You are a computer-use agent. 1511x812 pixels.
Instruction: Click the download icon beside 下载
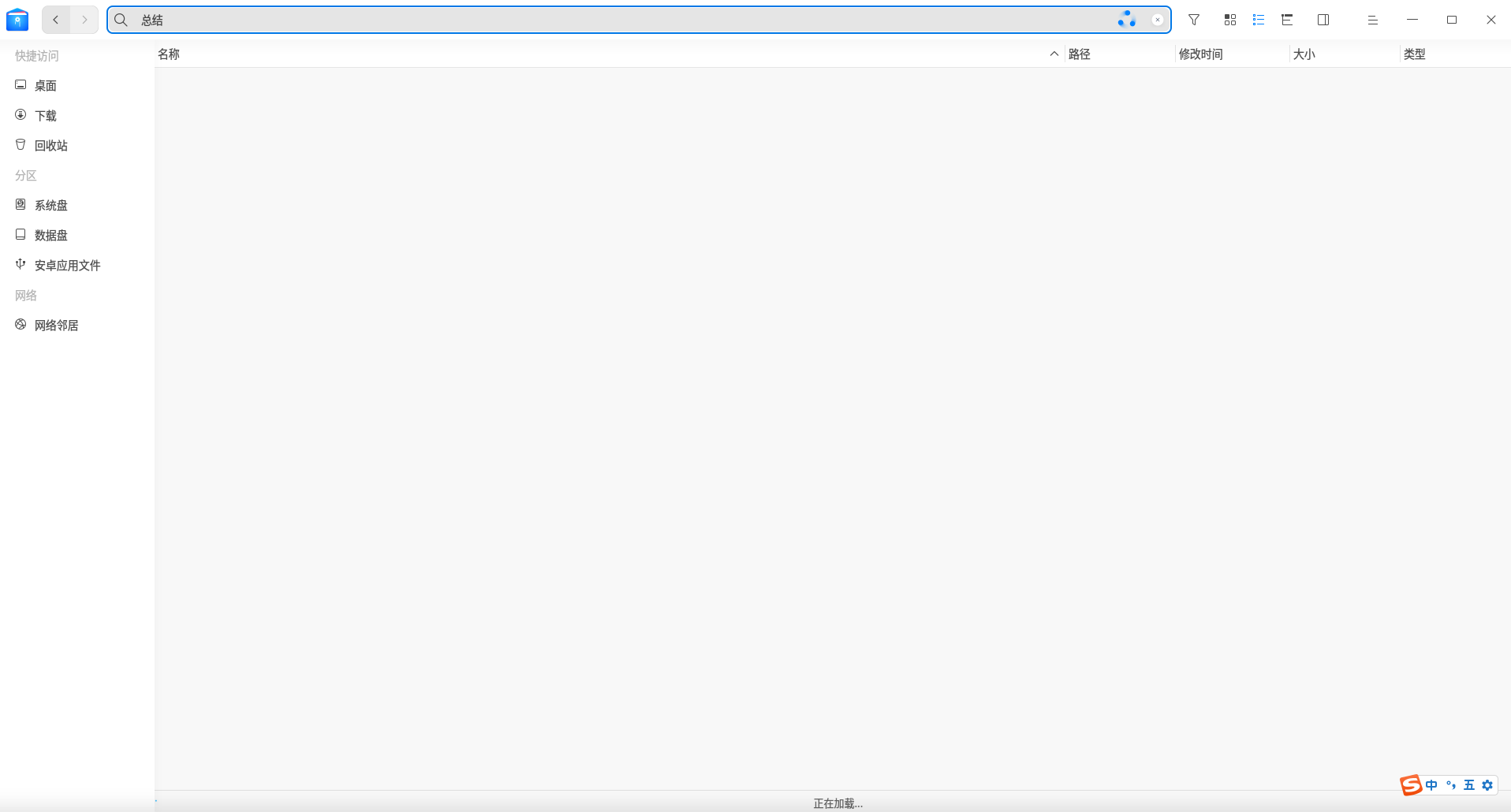coord(21,114)
